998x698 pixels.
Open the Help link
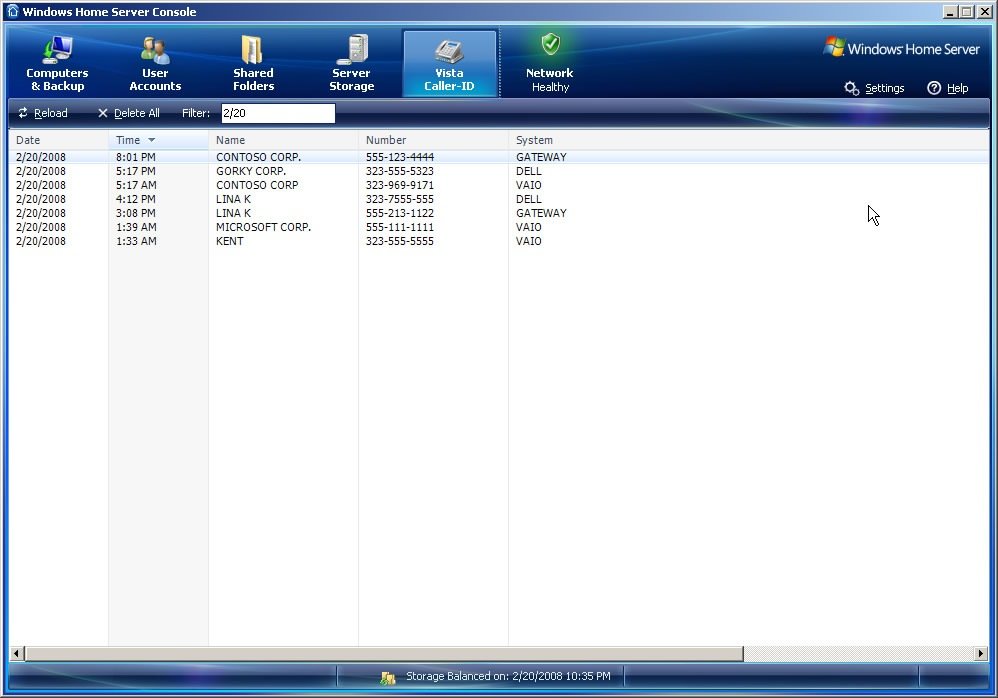tap(957, 88)
